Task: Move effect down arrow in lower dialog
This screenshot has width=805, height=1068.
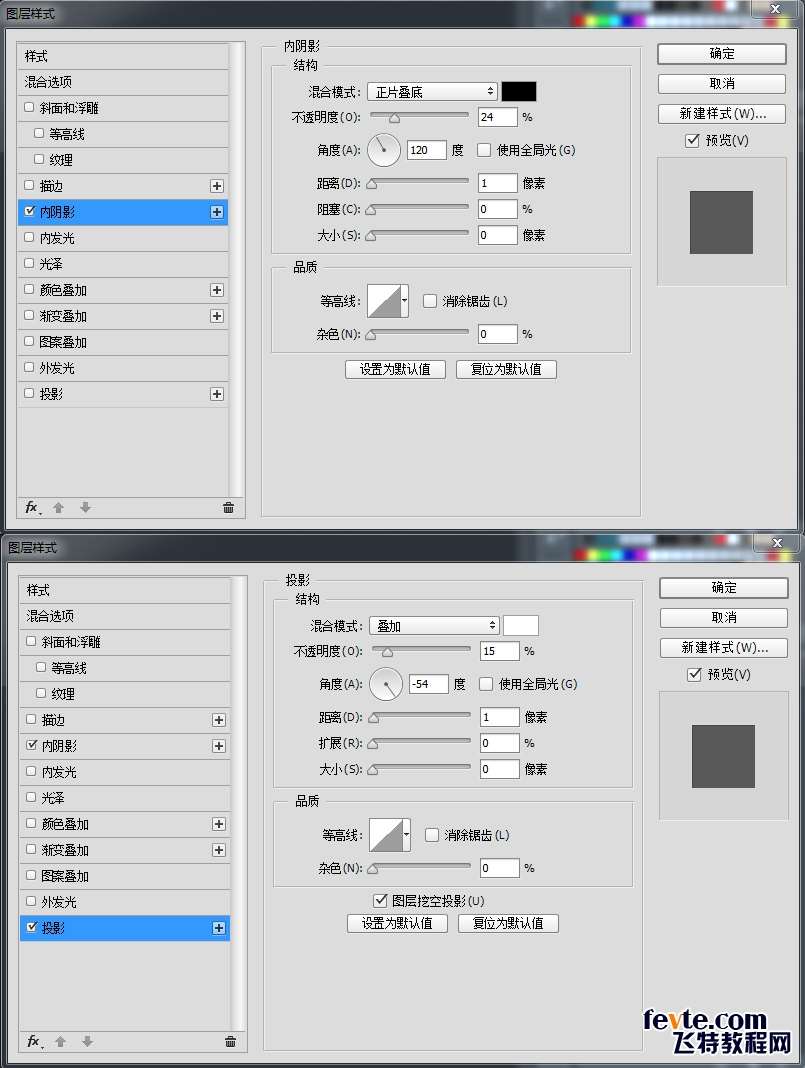Action: tap(87, 1041)
